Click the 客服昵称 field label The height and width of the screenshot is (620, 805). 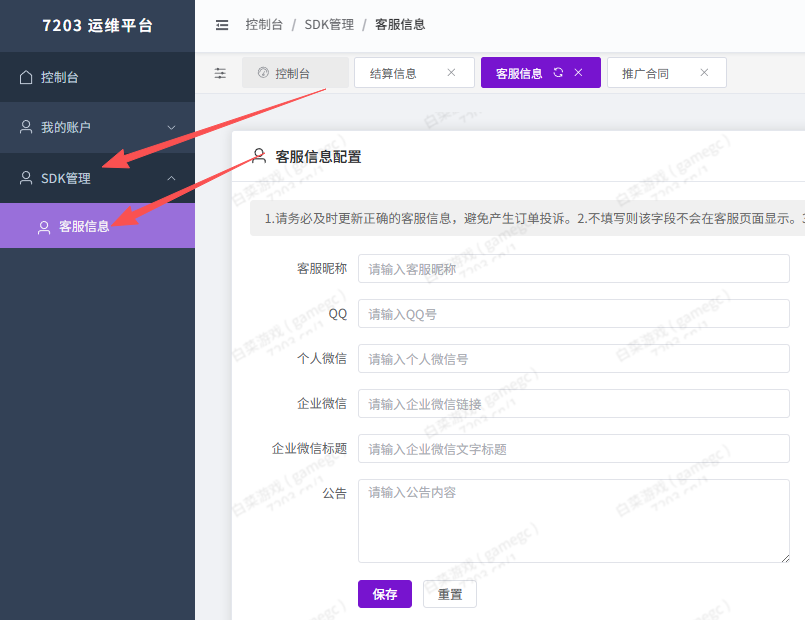322,268
